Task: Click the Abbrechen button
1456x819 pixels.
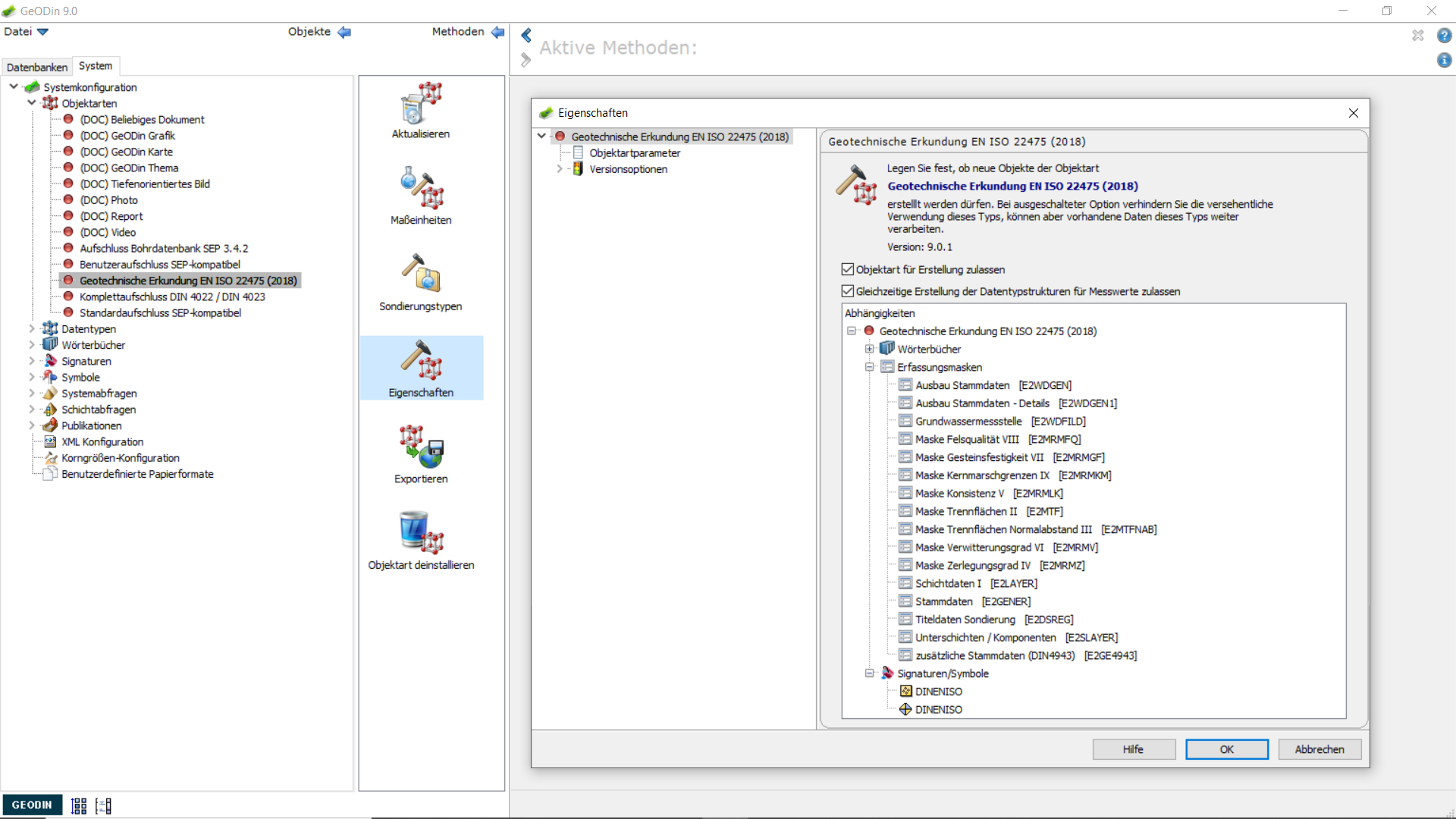Action: (x=1319, y=749)
